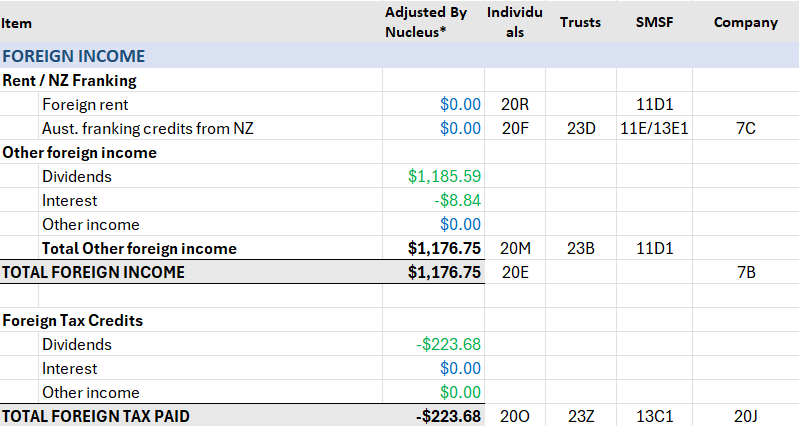Click the Foreign rent row label

coord(85,104)
